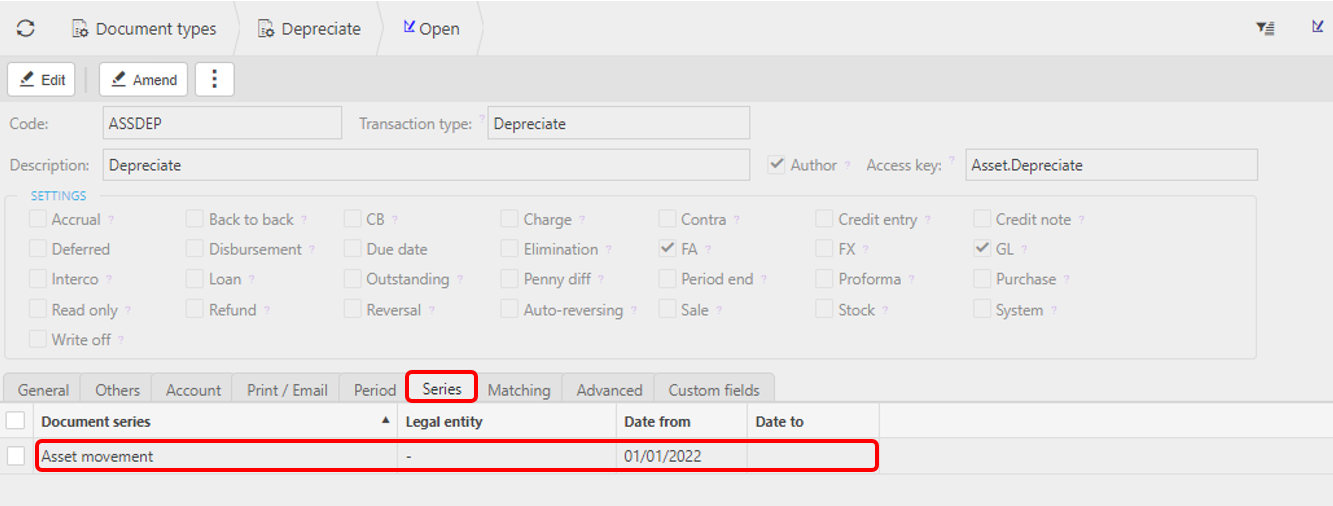Toggle the Back to back checkbox

pyautogui.click(x=194, y=219)
